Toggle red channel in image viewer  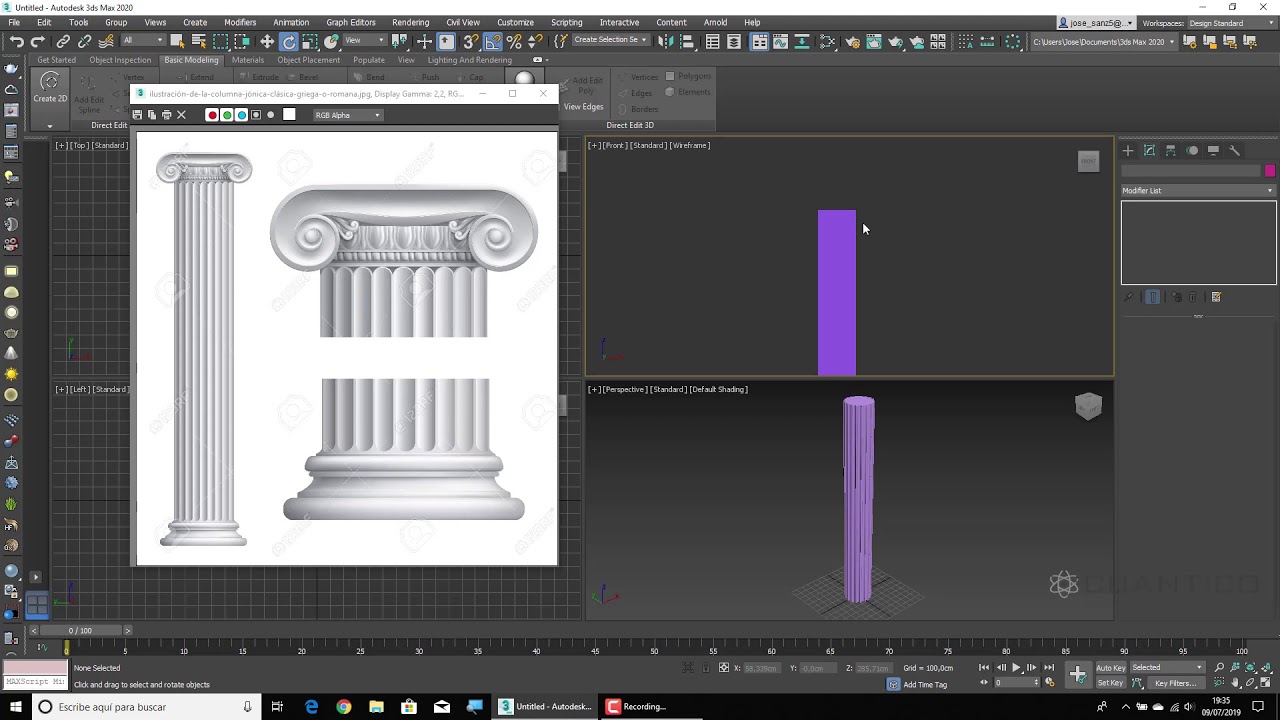click(212, 115)
